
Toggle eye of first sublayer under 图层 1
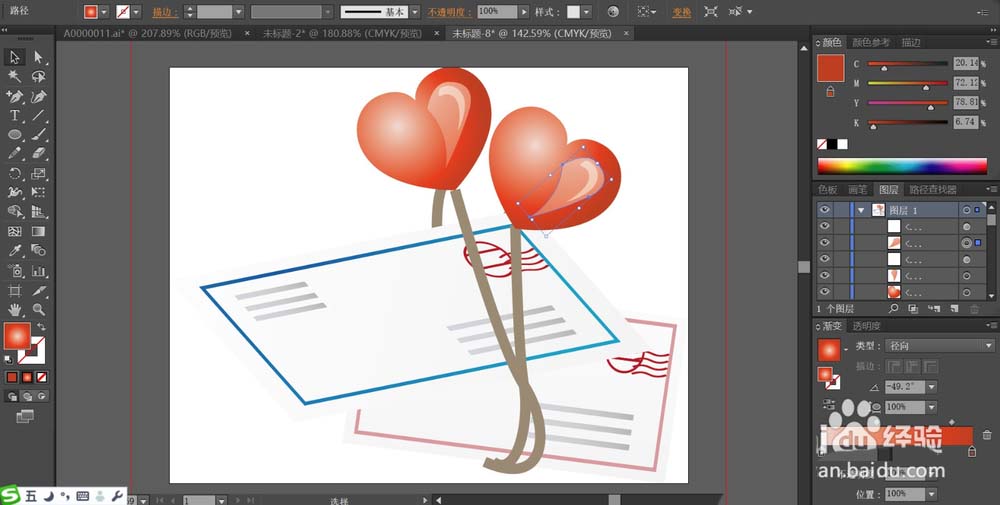tap(825, 226)
